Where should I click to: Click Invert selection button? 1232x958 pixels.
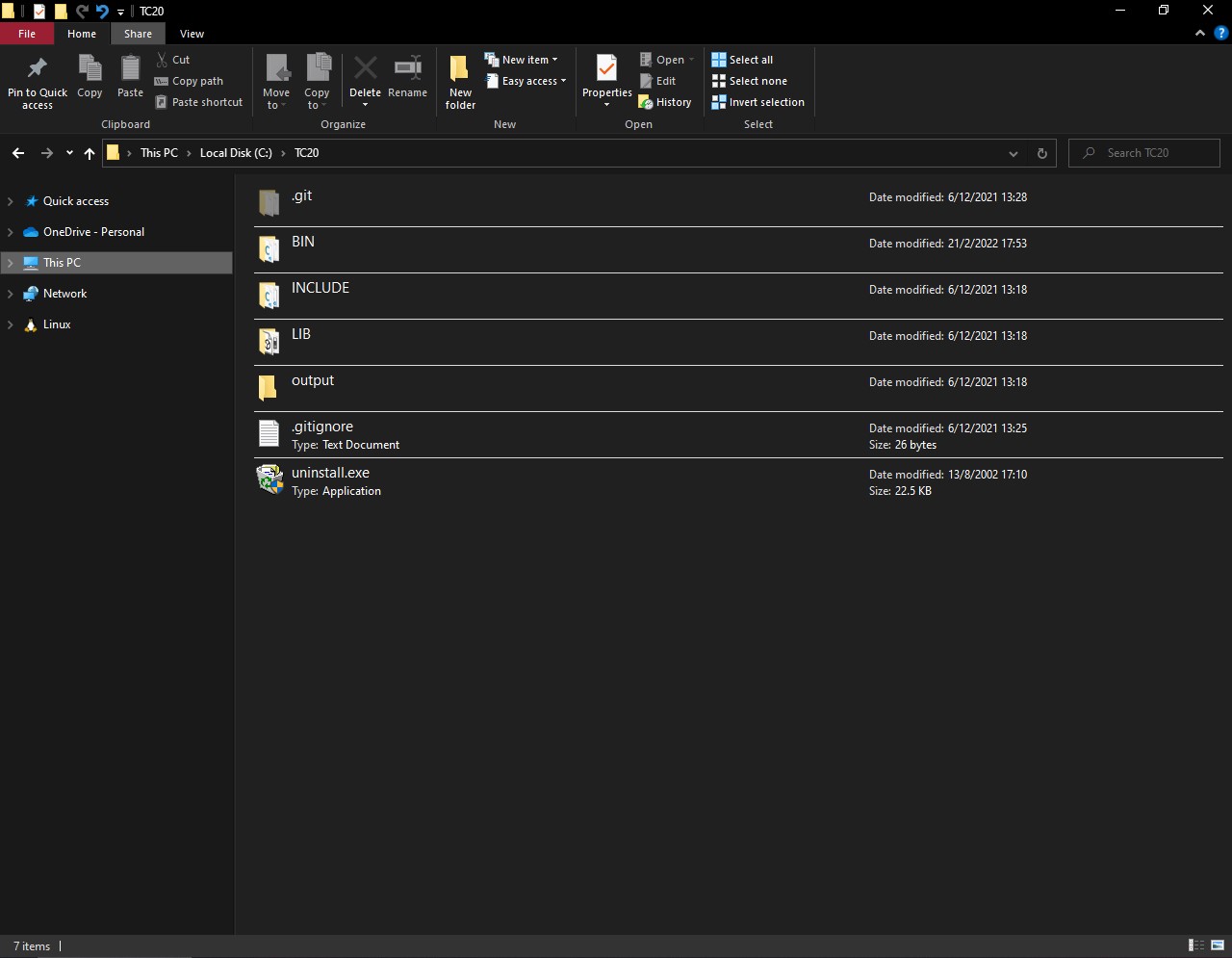click(757, 102)
